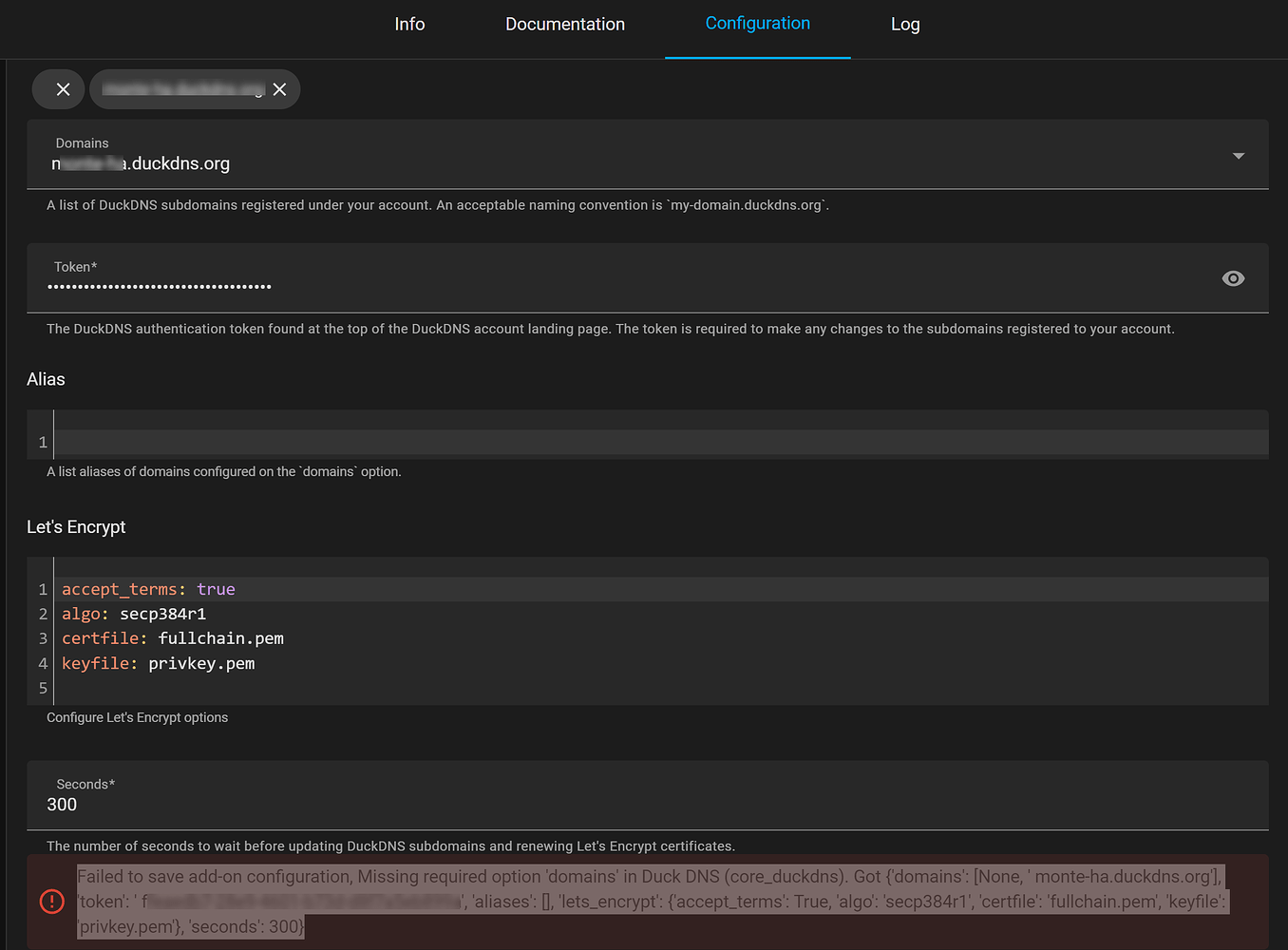Open the Info tab
1288x950 pixels.
coord(409,25)
